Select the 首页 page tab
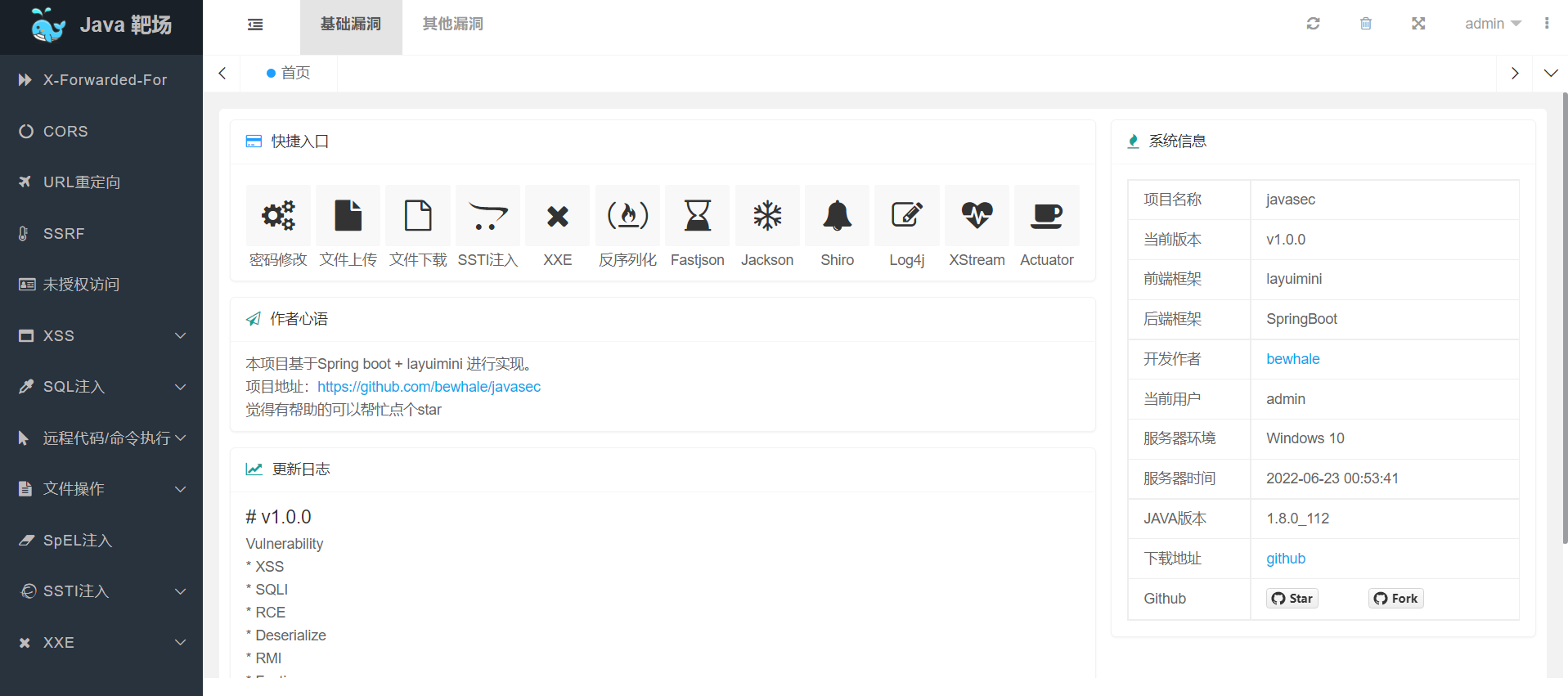1568x696 pixels. (x=289, y=74)
